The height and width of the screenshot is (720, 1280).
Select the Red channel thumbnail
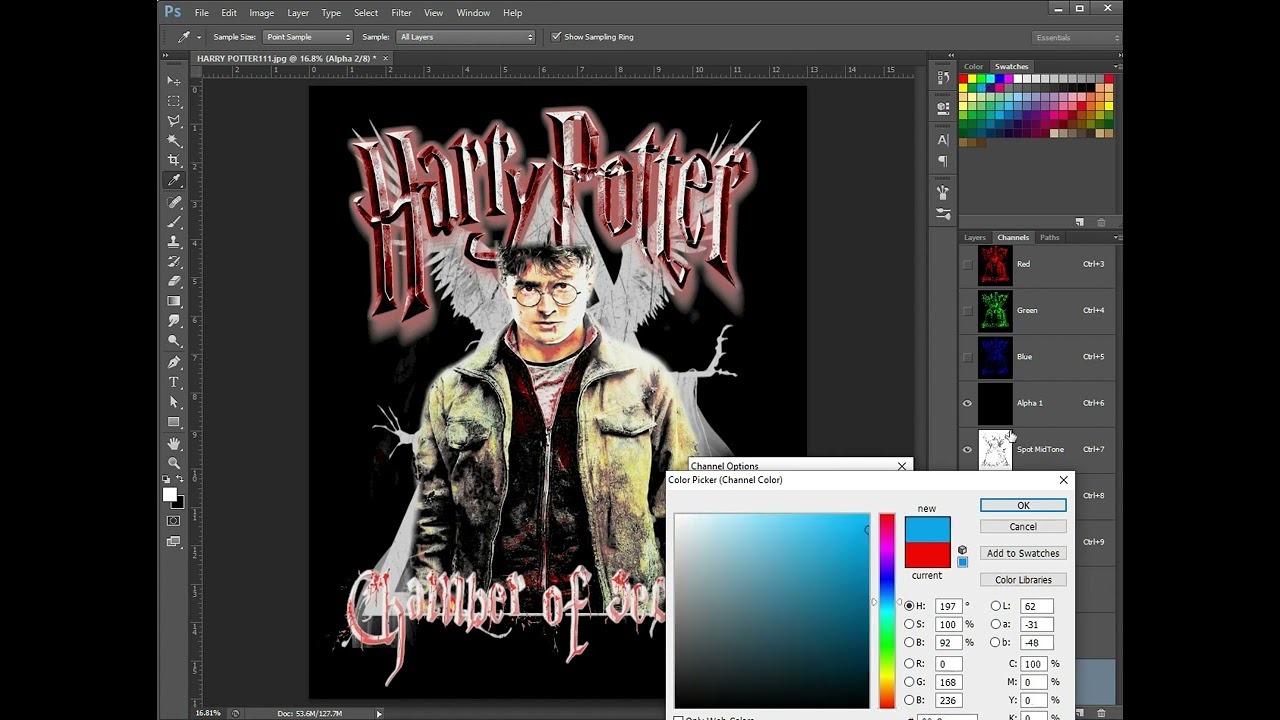tap(995, 265)
